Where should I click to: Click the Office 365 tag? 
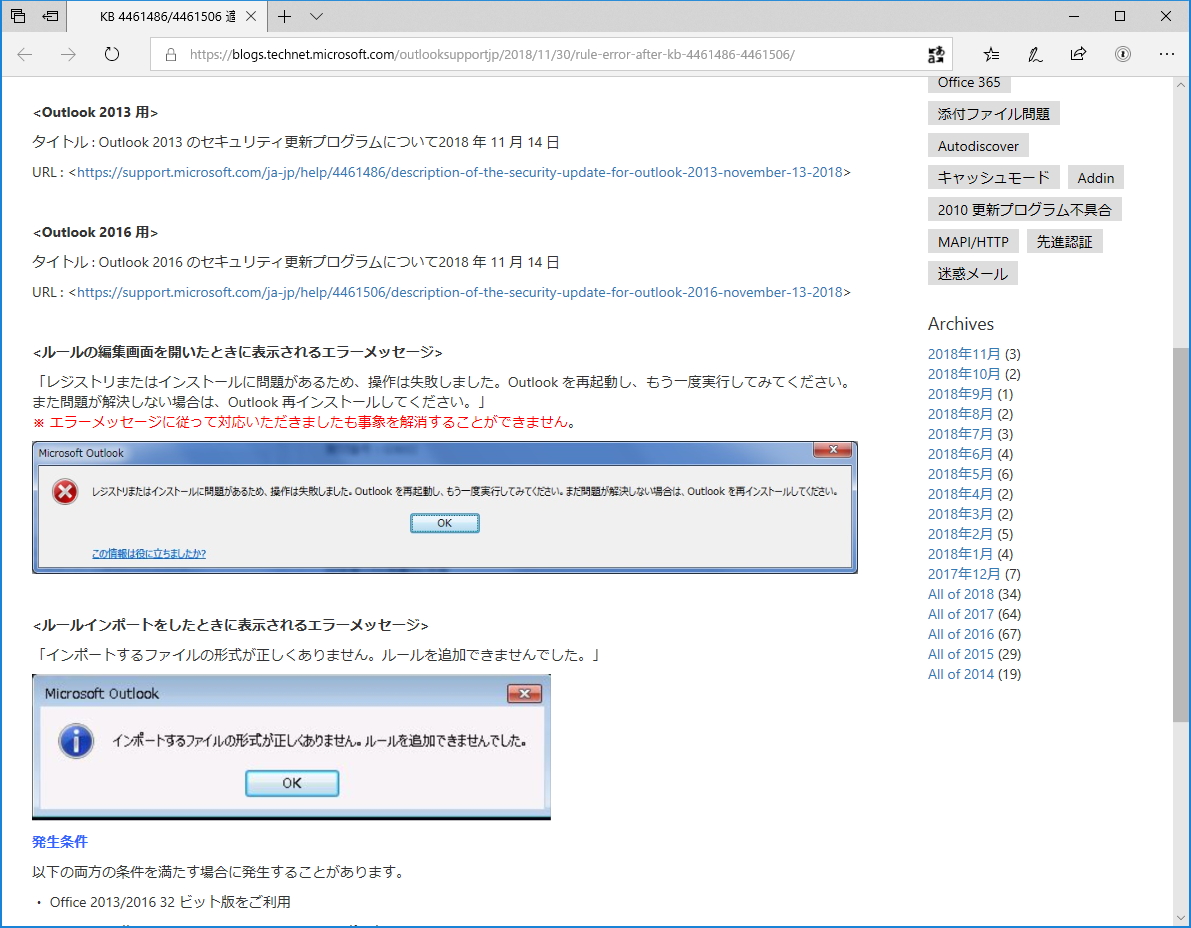(967, 84)
